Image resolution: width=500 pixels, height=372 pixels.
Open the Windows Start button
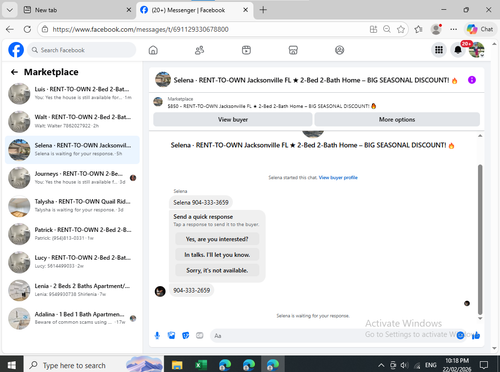11,365
